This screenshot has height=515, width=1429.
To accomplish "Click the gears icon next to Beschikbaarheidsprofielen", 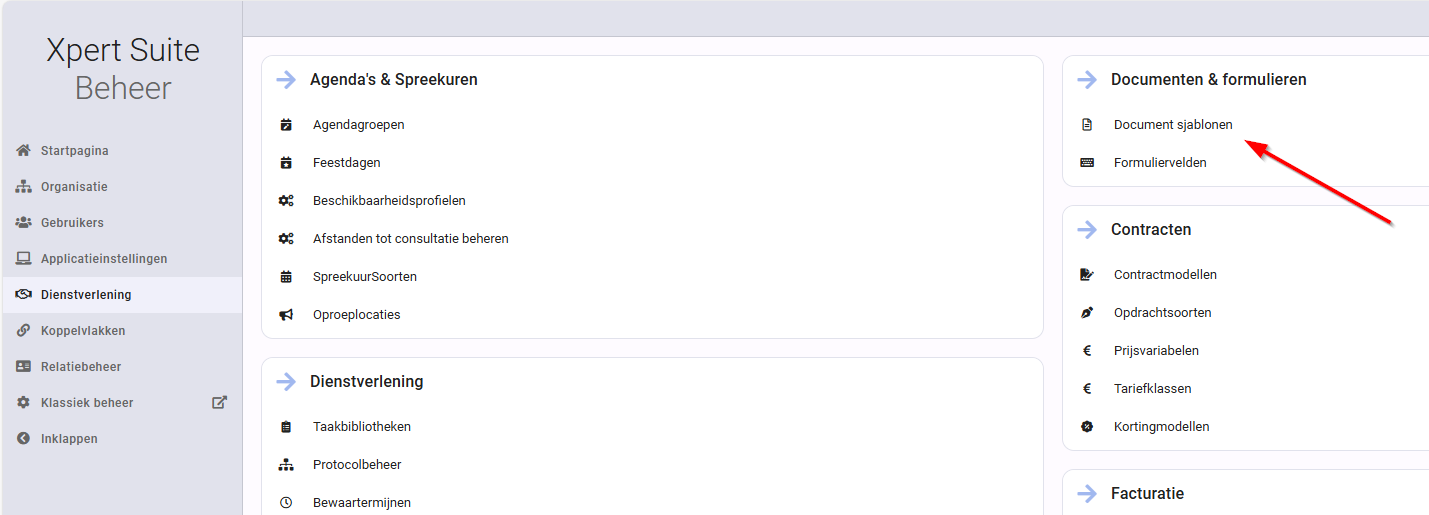I will (286, 201).
